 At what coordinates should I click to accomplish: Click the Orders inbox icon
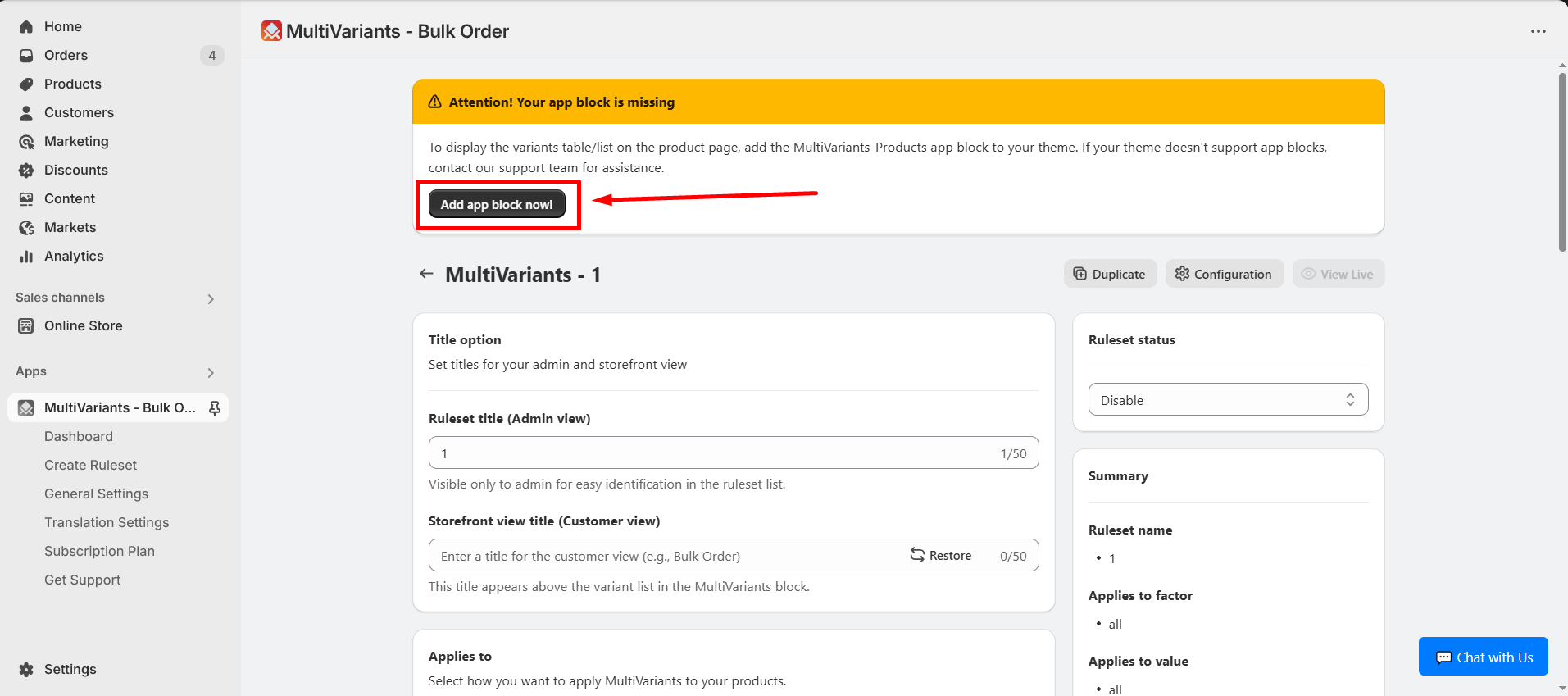tap(26, 55)
